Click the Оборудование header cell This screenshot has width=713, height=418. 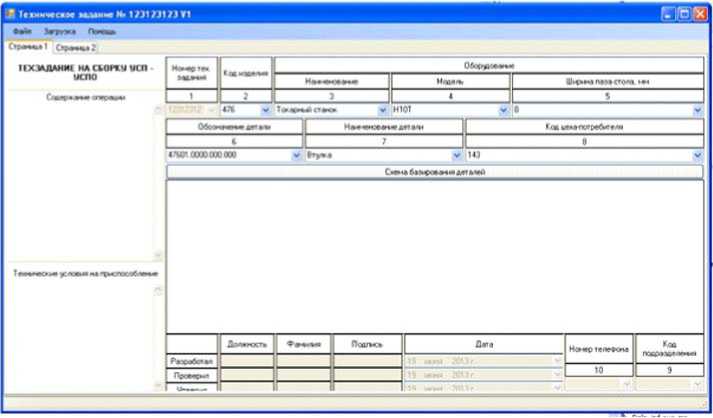click(489, 65)
